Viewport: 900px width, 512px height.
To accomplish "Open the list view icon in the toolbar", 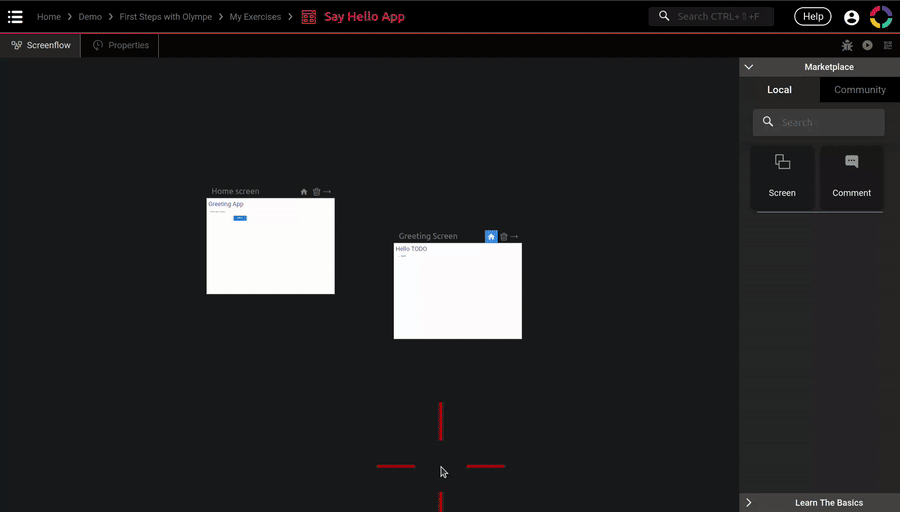I will (887, 45).
